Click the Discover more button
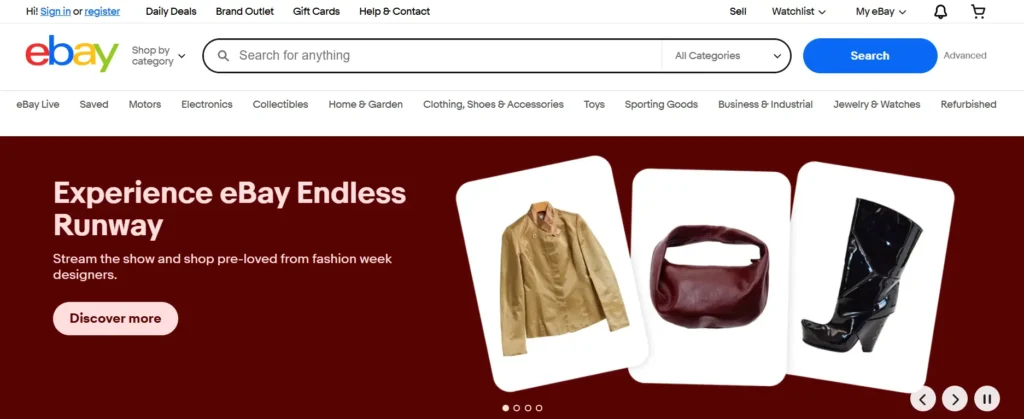 pyautogui.click(x=115, y=318)
